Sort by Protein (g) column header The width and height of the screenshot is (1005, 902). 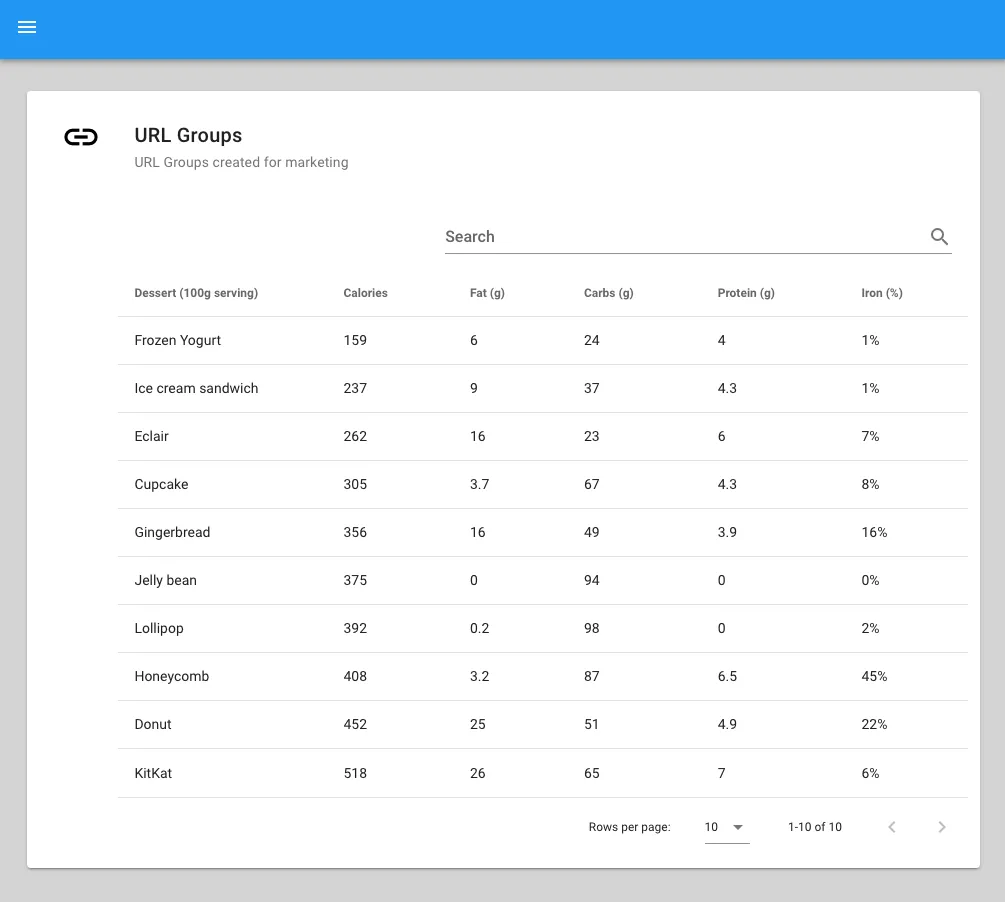click(x=746, y=293)
